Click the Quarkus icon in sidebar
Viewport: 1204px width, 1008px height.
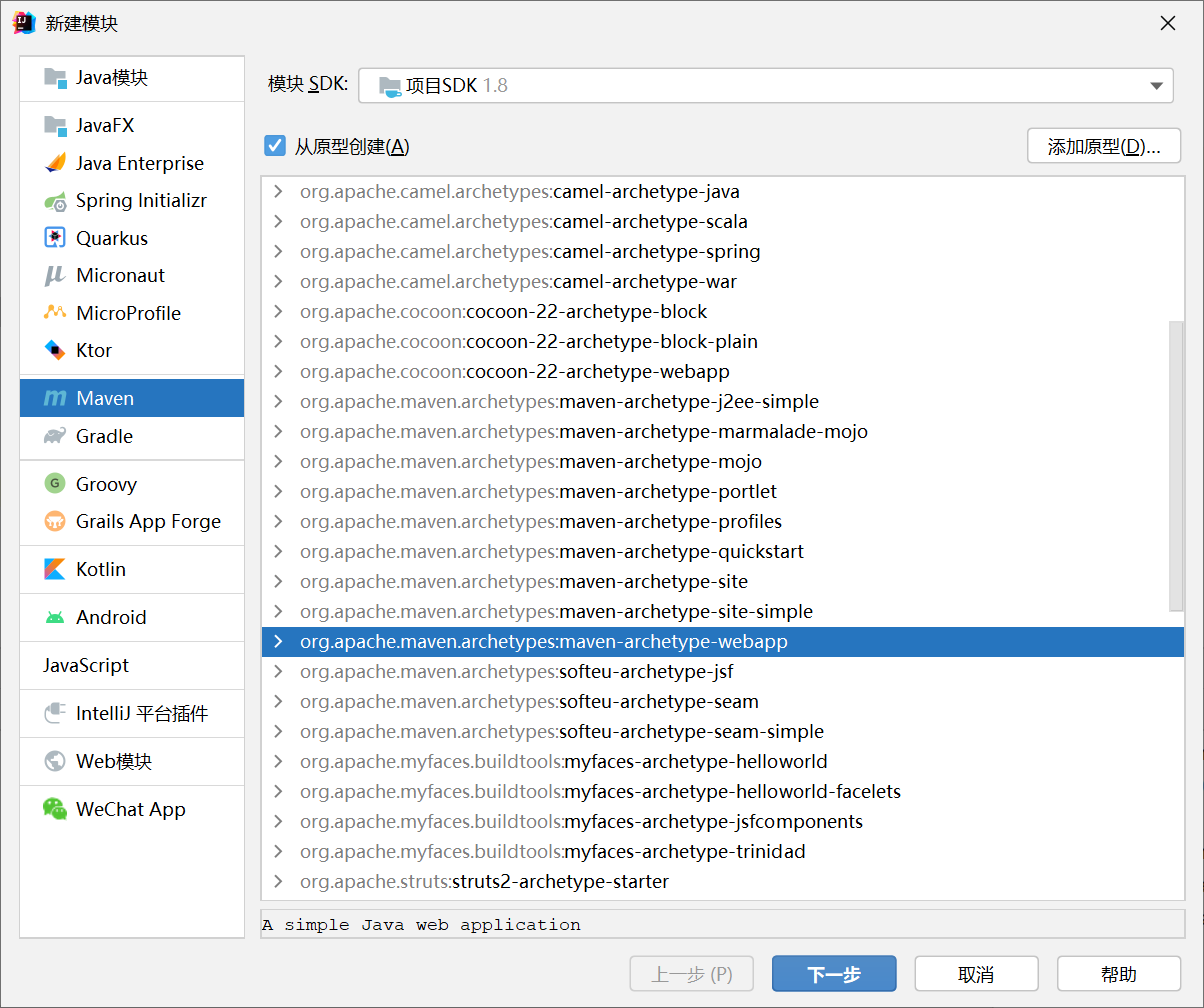55,238
